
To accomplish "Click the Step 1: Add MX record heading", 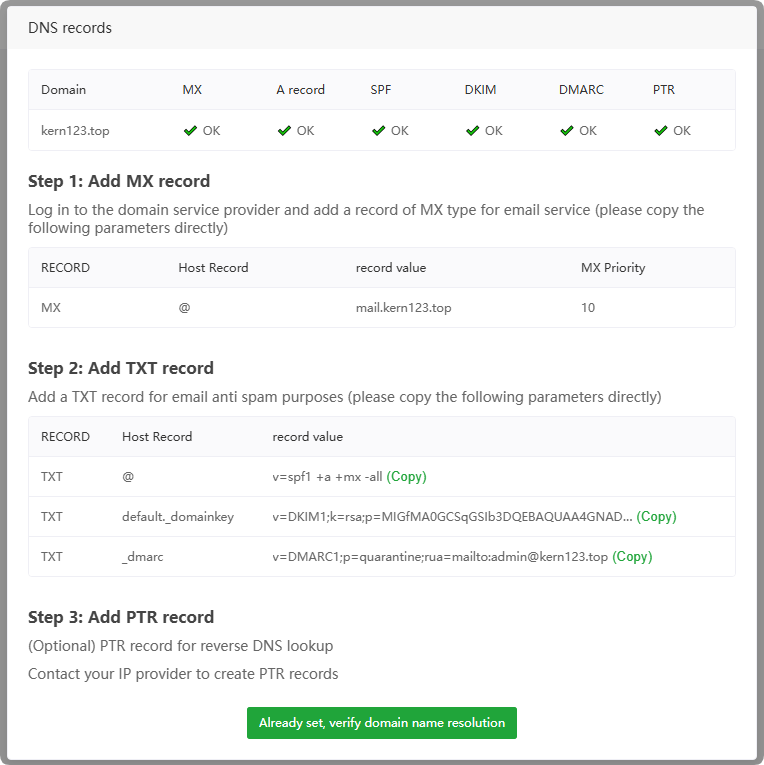I will pos(119,181).
